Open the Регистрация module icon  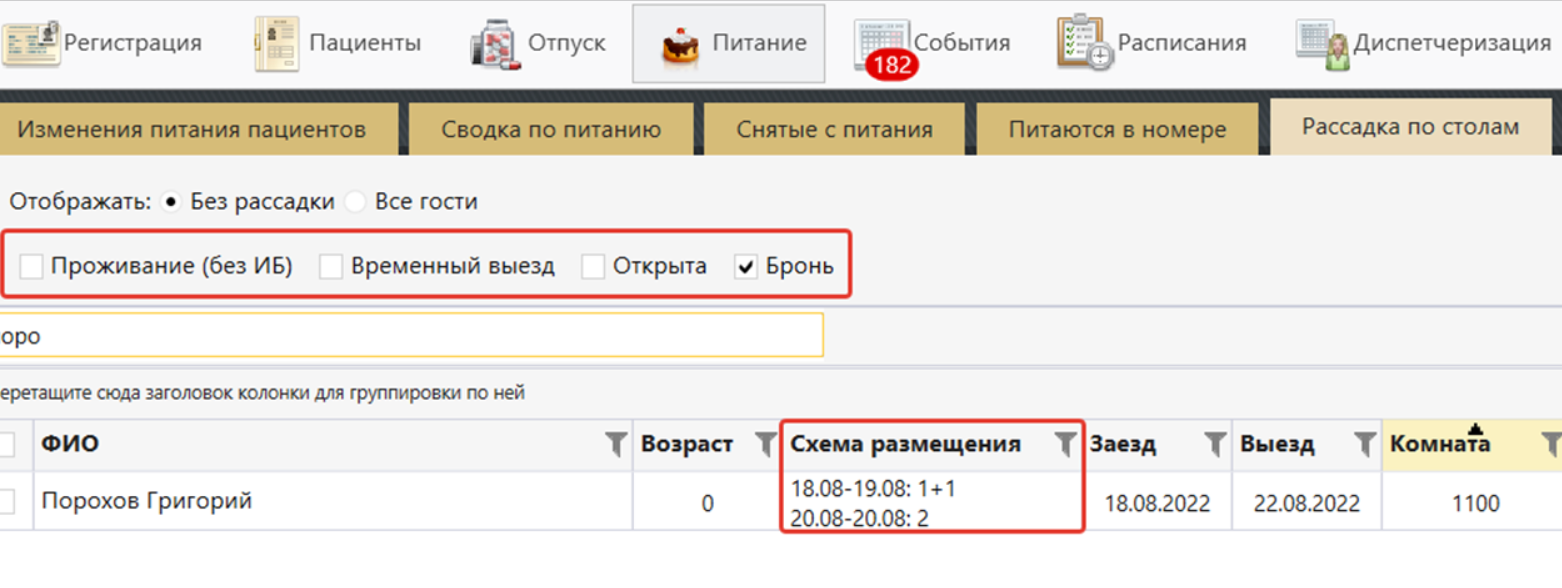pyautogui.click(x=30, y=44)
